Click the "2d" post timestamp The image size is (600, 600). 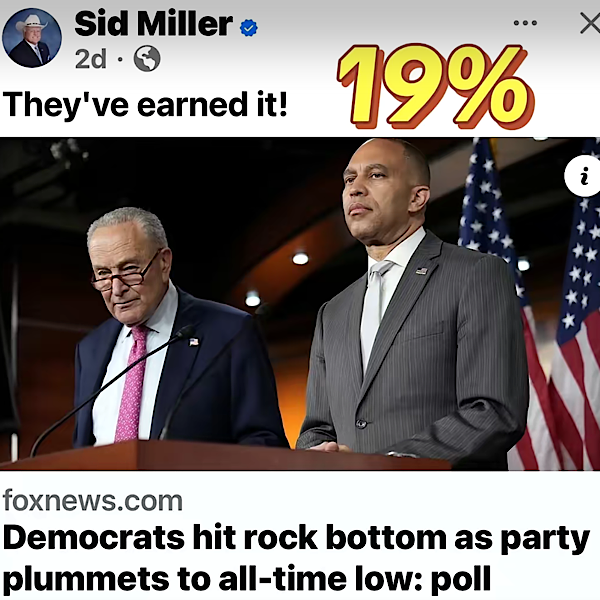[x=90, y=59]
